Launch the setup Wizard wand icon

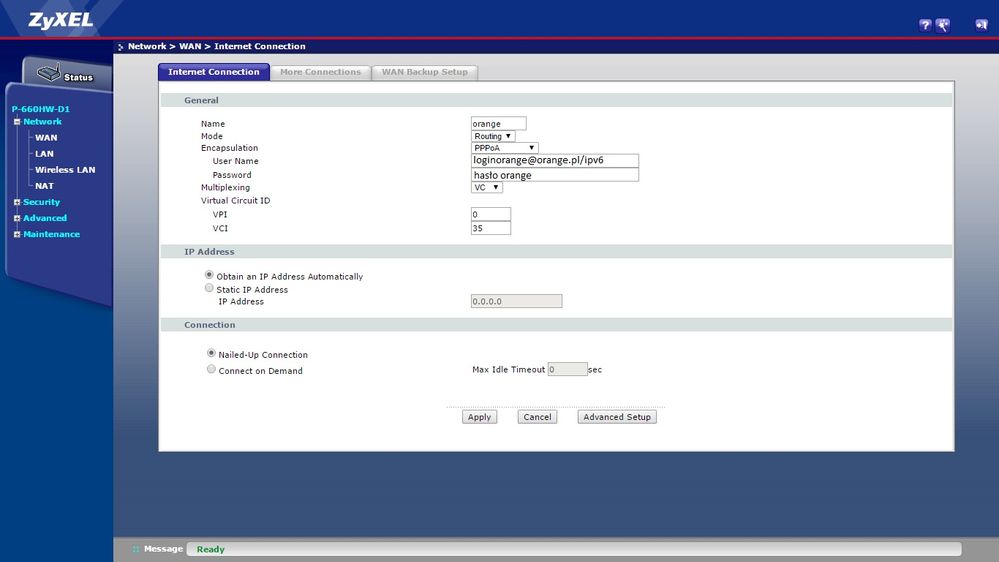(x=943, y=25)
